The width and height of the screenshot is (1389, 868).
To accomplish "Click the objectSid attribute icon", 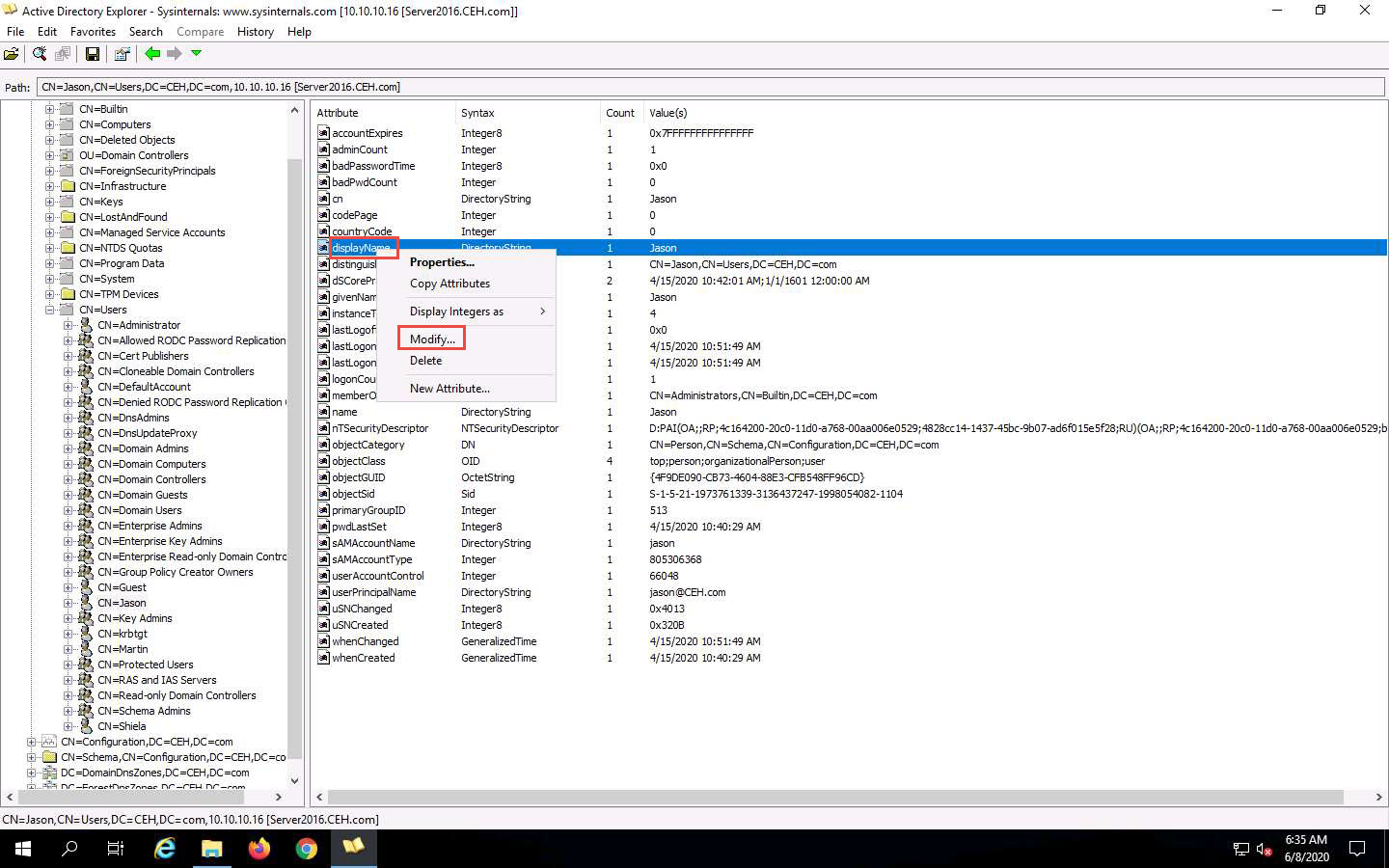I will point(324,494).
